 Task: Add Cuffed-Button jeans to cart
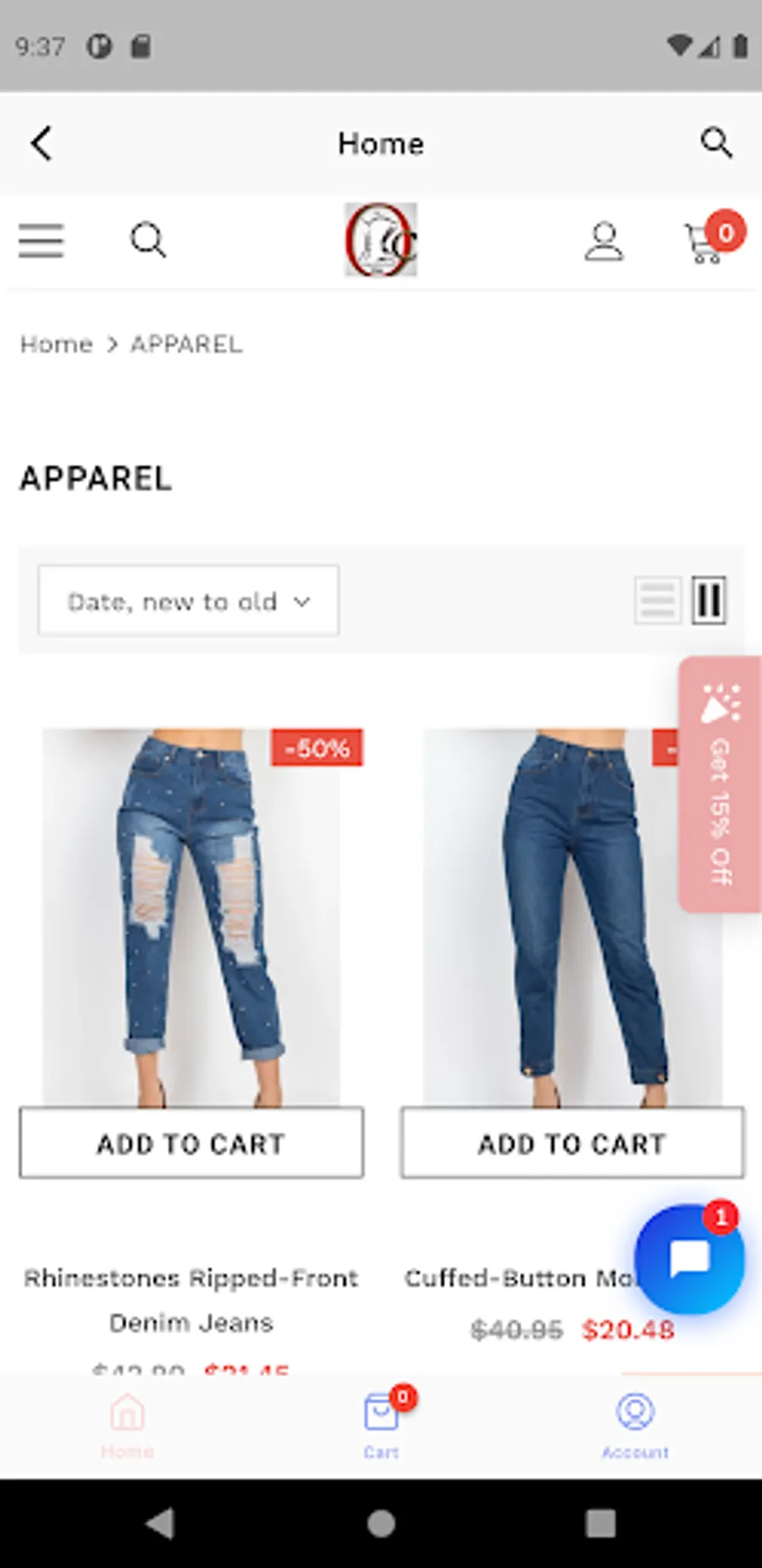coord(573,1143)
